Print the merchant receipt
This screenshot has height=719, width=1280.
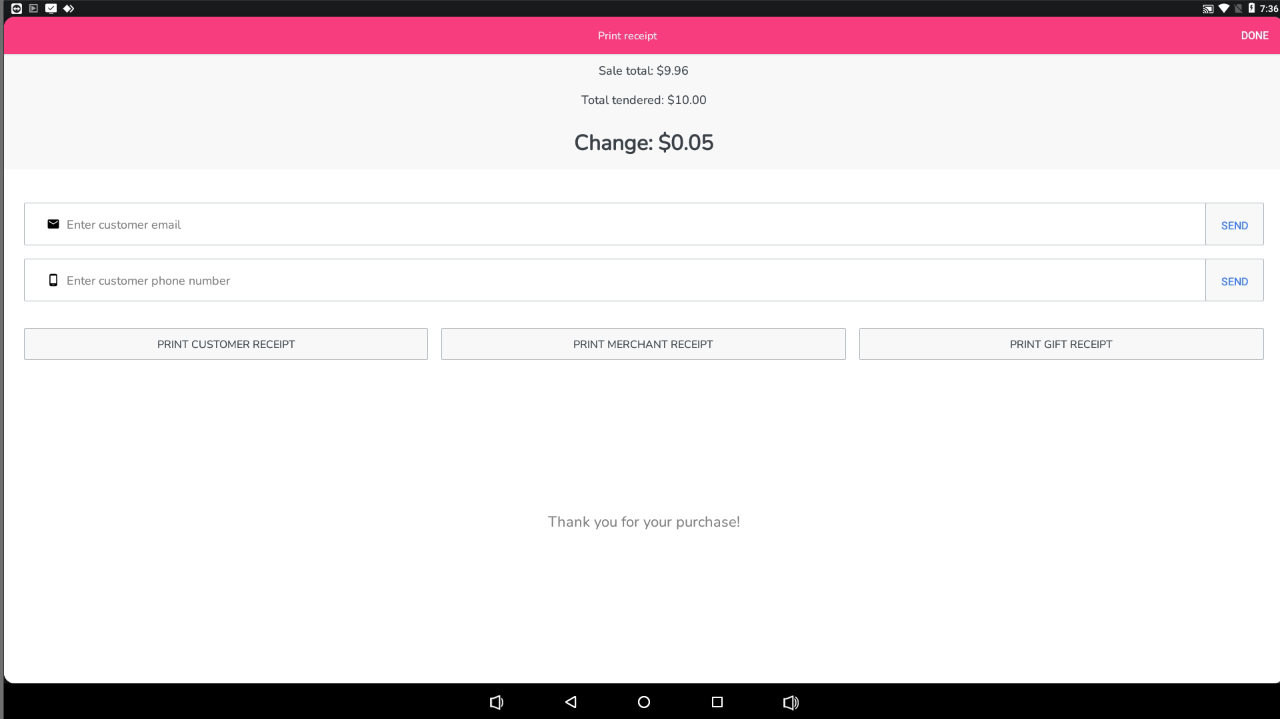(643, 344)
